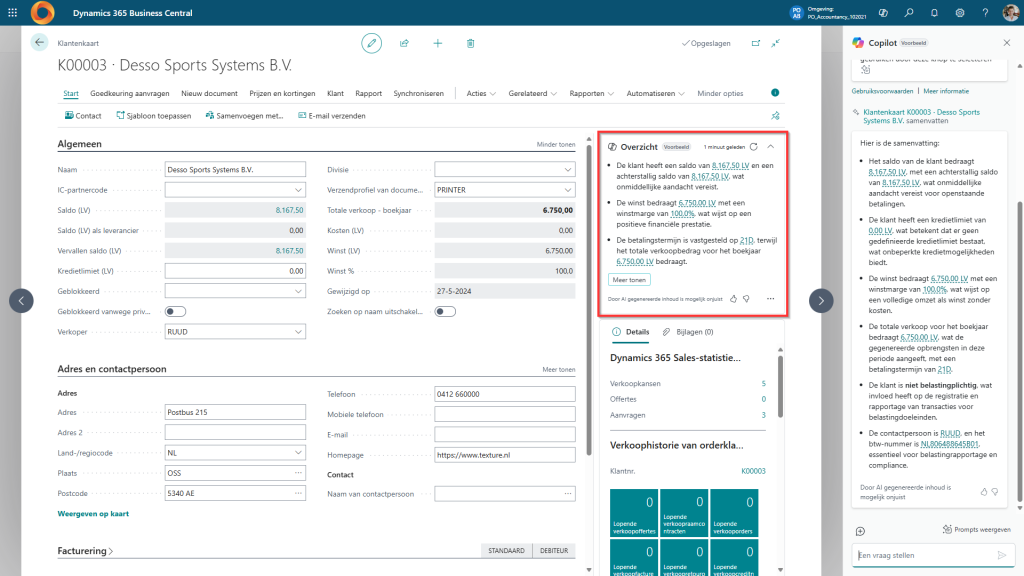1024x576 pixels.
Task: Switch to the Details tab
Action: [631, 332]
